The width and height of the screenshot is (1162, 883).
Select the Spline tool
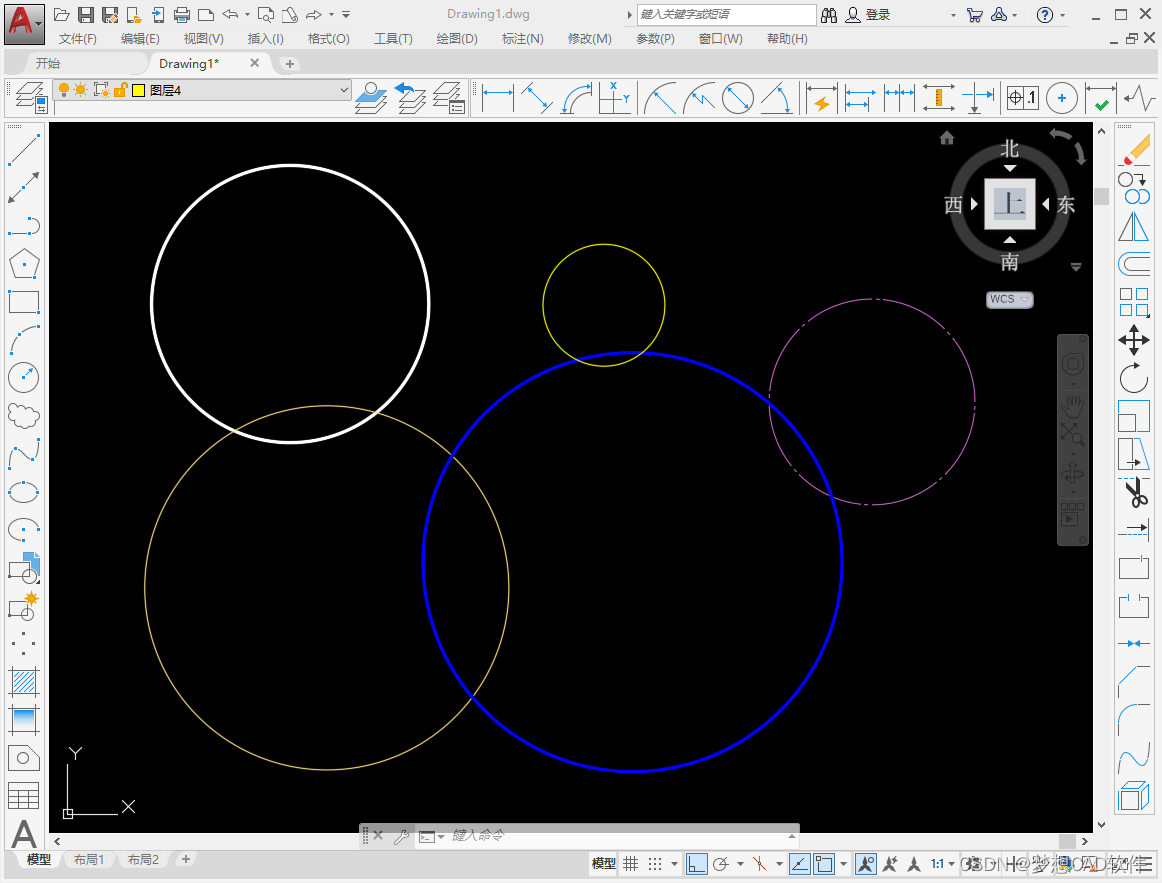click(x=24, y=453)
